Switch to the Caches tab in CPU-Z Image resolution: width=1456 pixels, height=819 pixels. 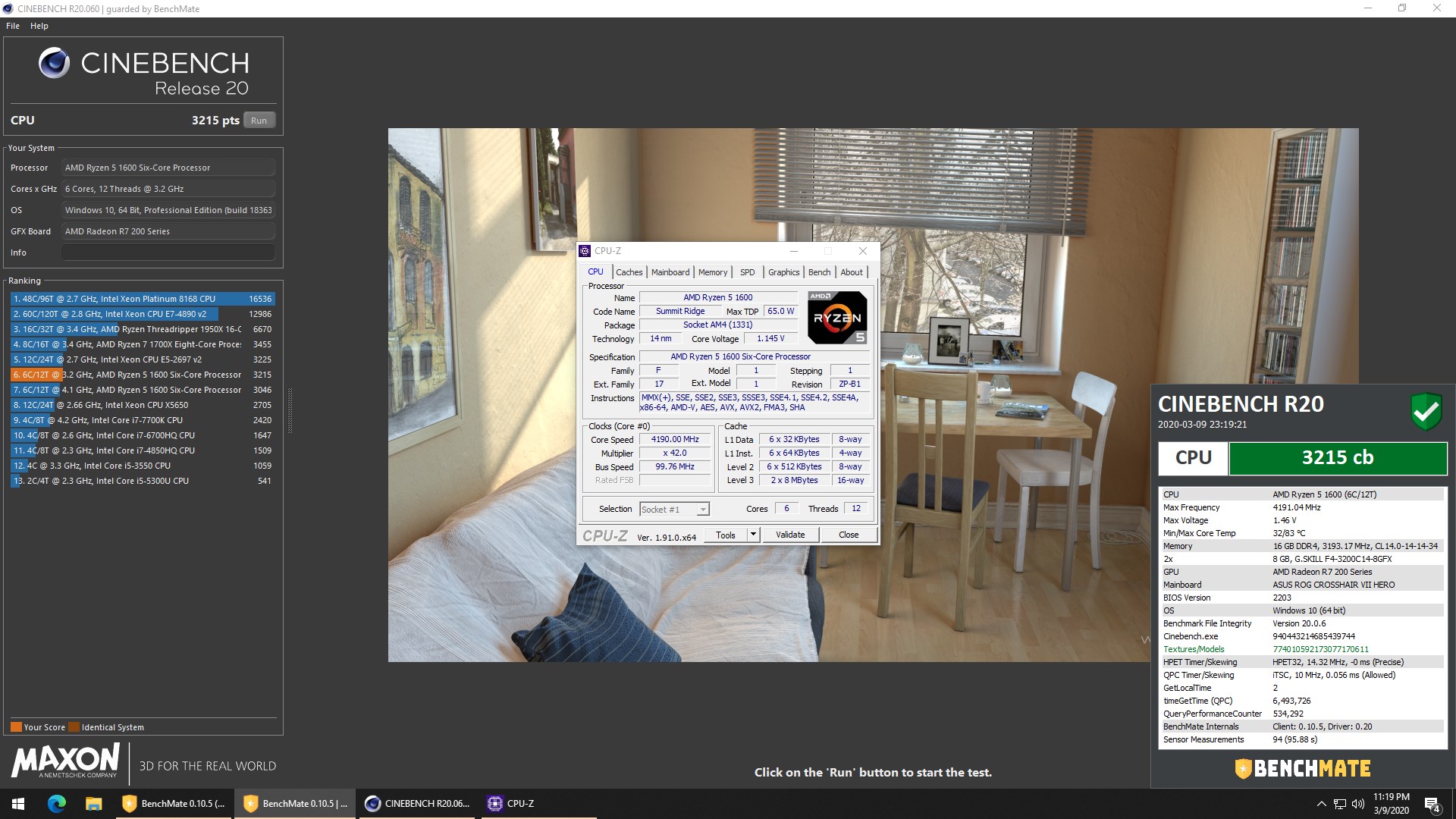click(x=629, y=272)
